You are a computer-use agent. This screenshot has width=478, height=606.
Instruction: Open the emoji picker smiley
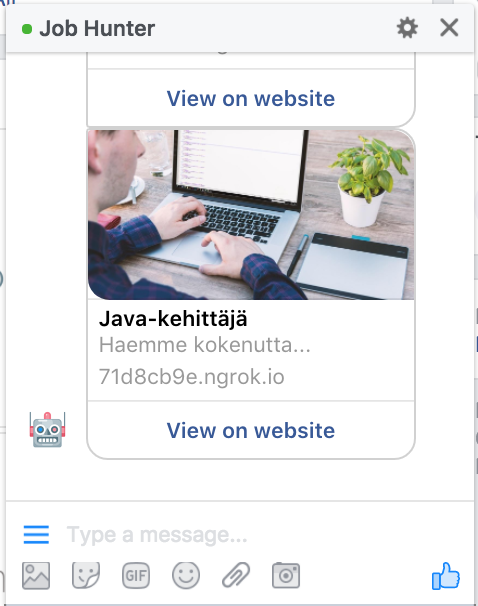point(186,575)
